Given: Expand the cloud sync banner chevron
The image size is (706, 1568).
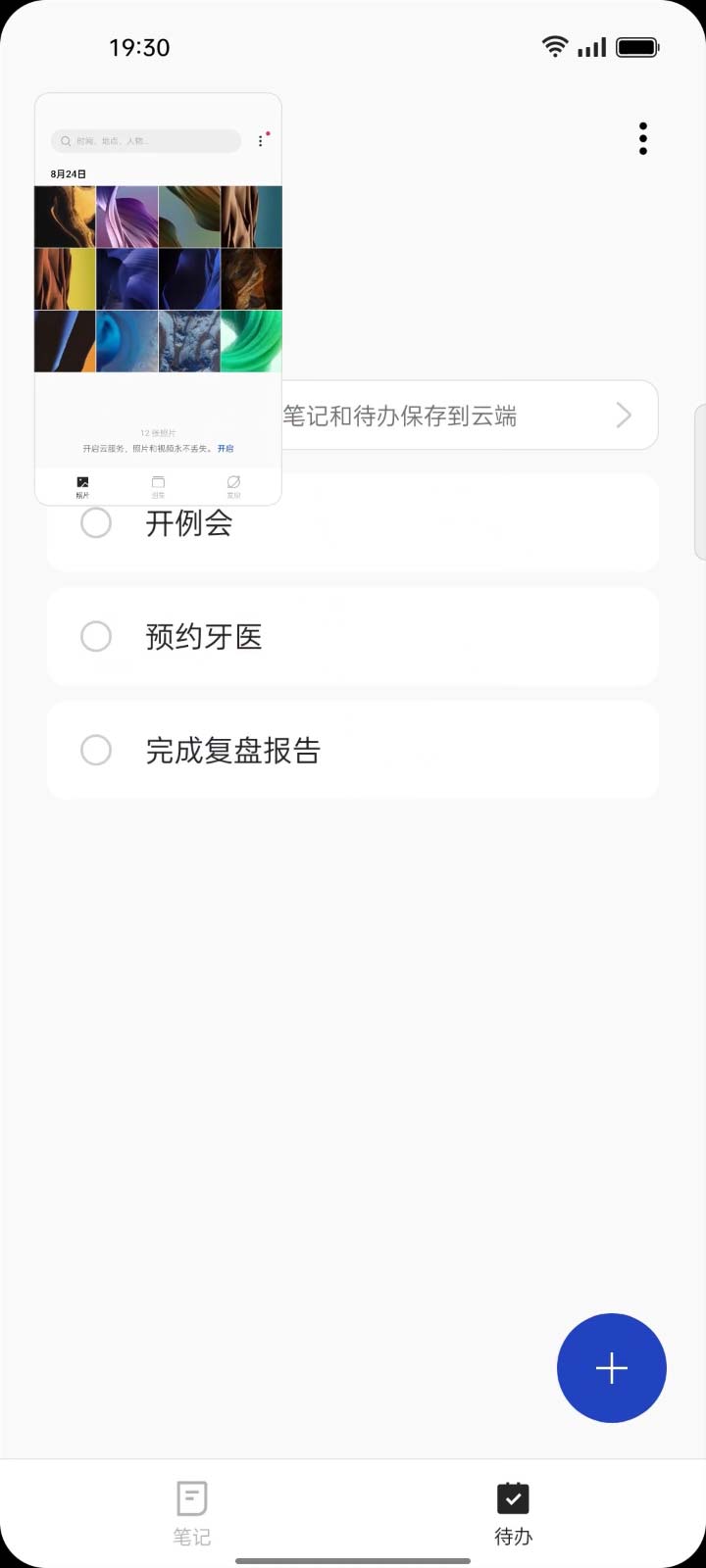Looking at the screenshot, I should [x=624, y=416].
